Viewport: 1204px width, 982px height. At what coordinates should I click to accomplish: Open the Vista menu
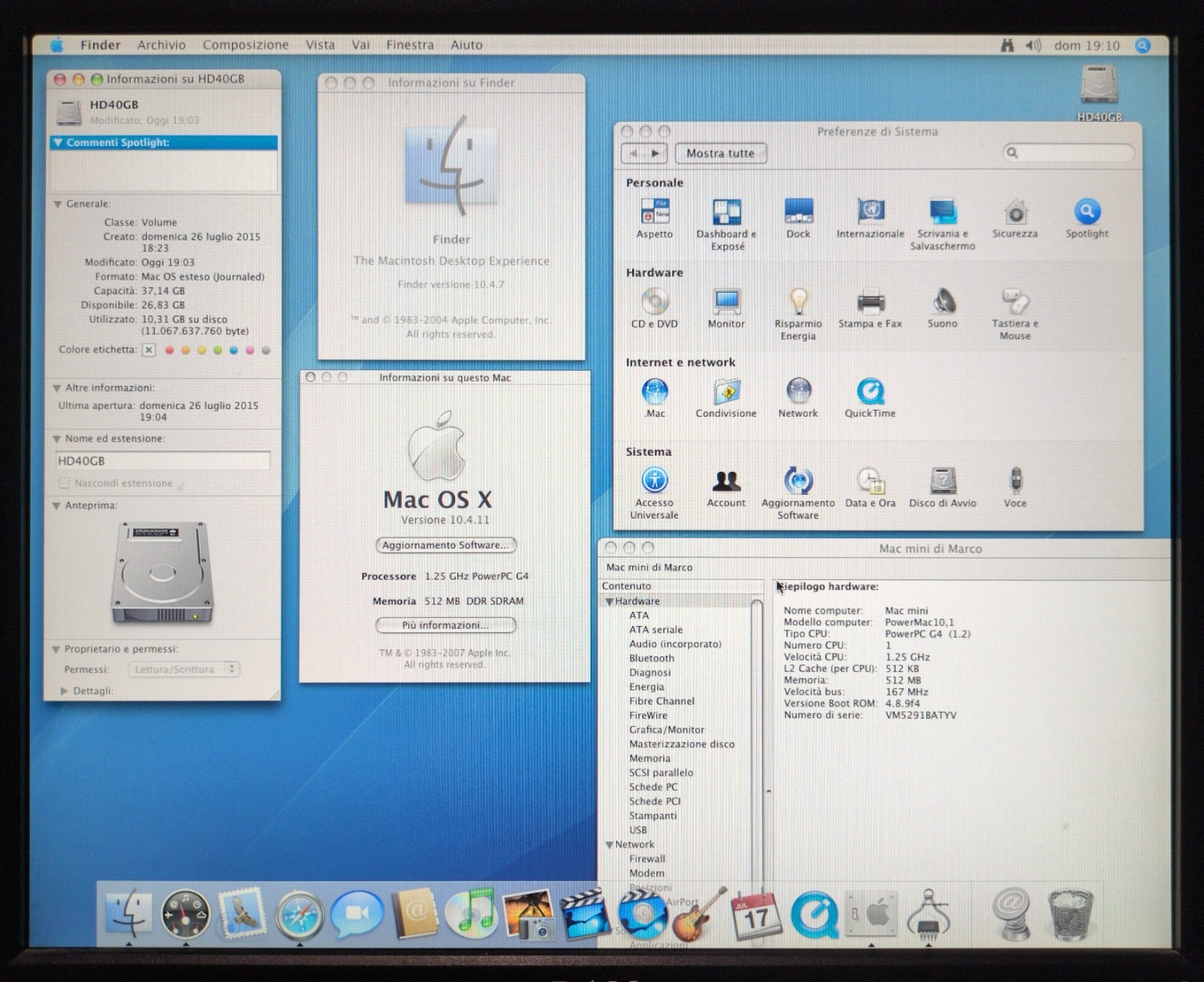(x=320, y=45)
